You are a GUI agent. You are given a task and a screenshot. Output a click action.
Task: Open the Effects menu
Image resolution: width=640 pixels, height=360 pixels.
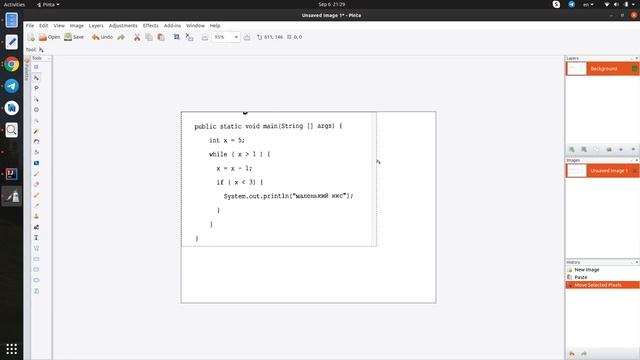(151, 26)
